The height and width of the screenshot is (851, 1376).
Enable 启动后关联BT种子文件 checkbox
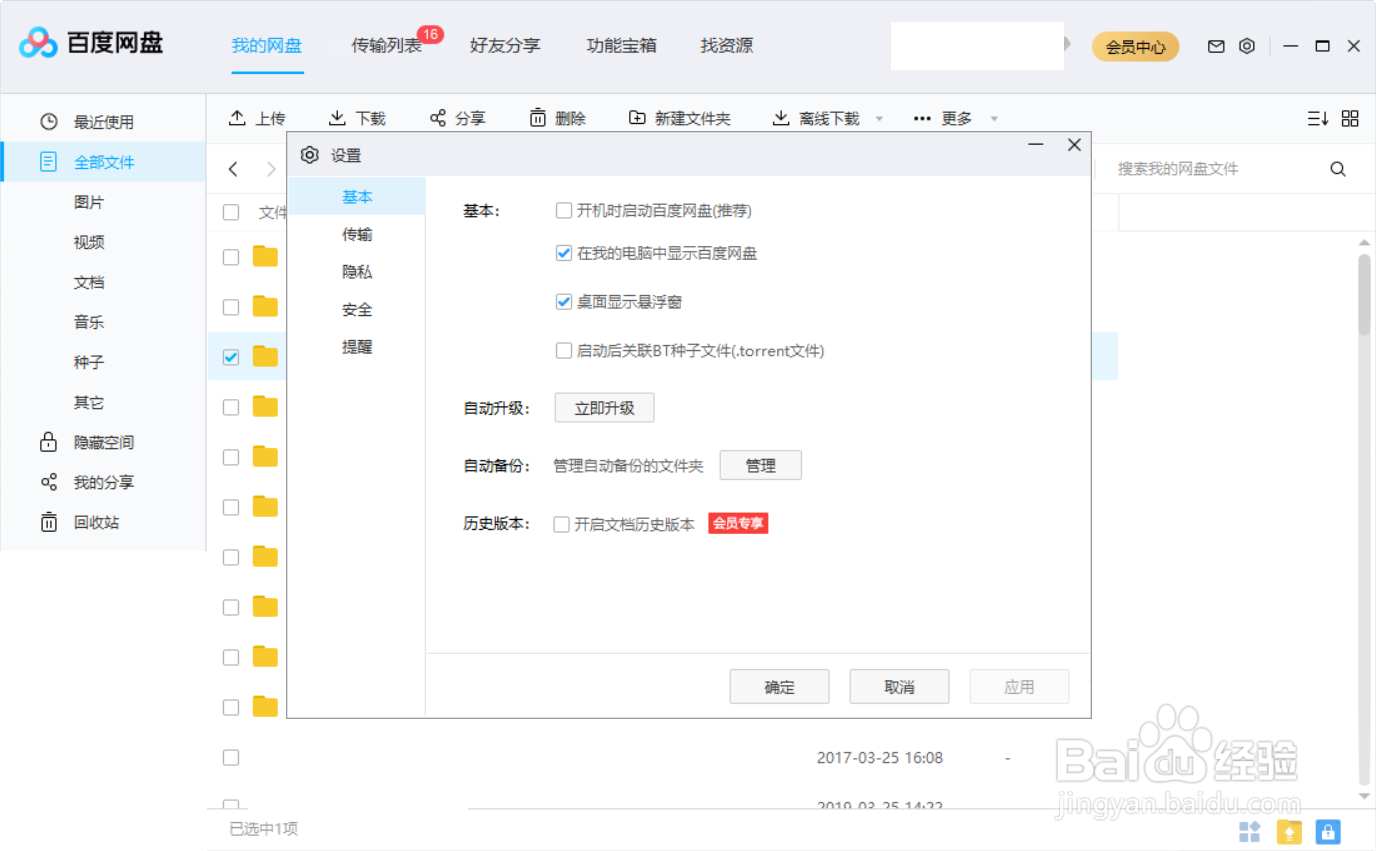pos(564,351)
